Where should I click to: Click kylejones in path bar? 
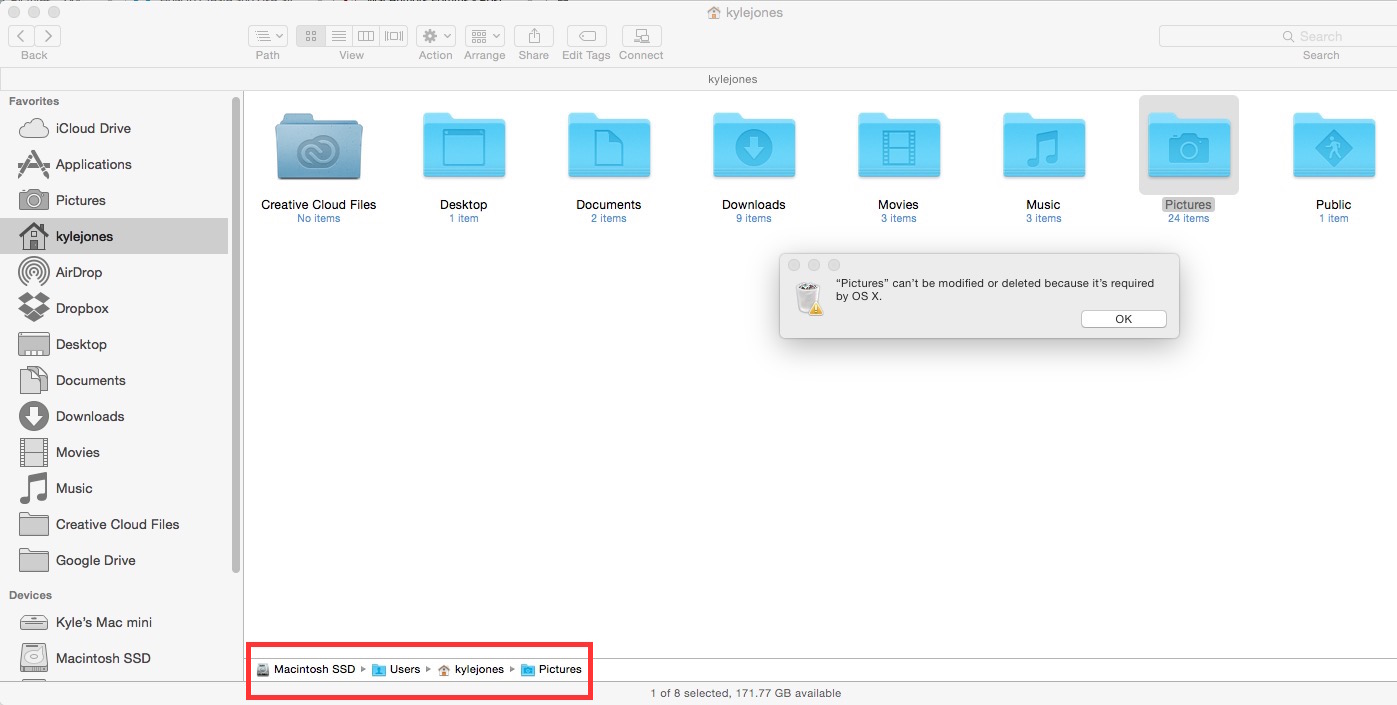(x=470, y=669)
